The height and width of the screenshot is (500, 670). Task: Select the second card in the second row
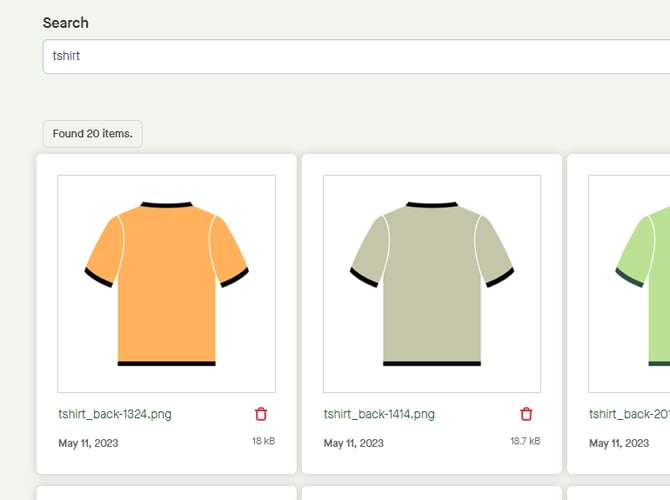(x=431, y=492)
